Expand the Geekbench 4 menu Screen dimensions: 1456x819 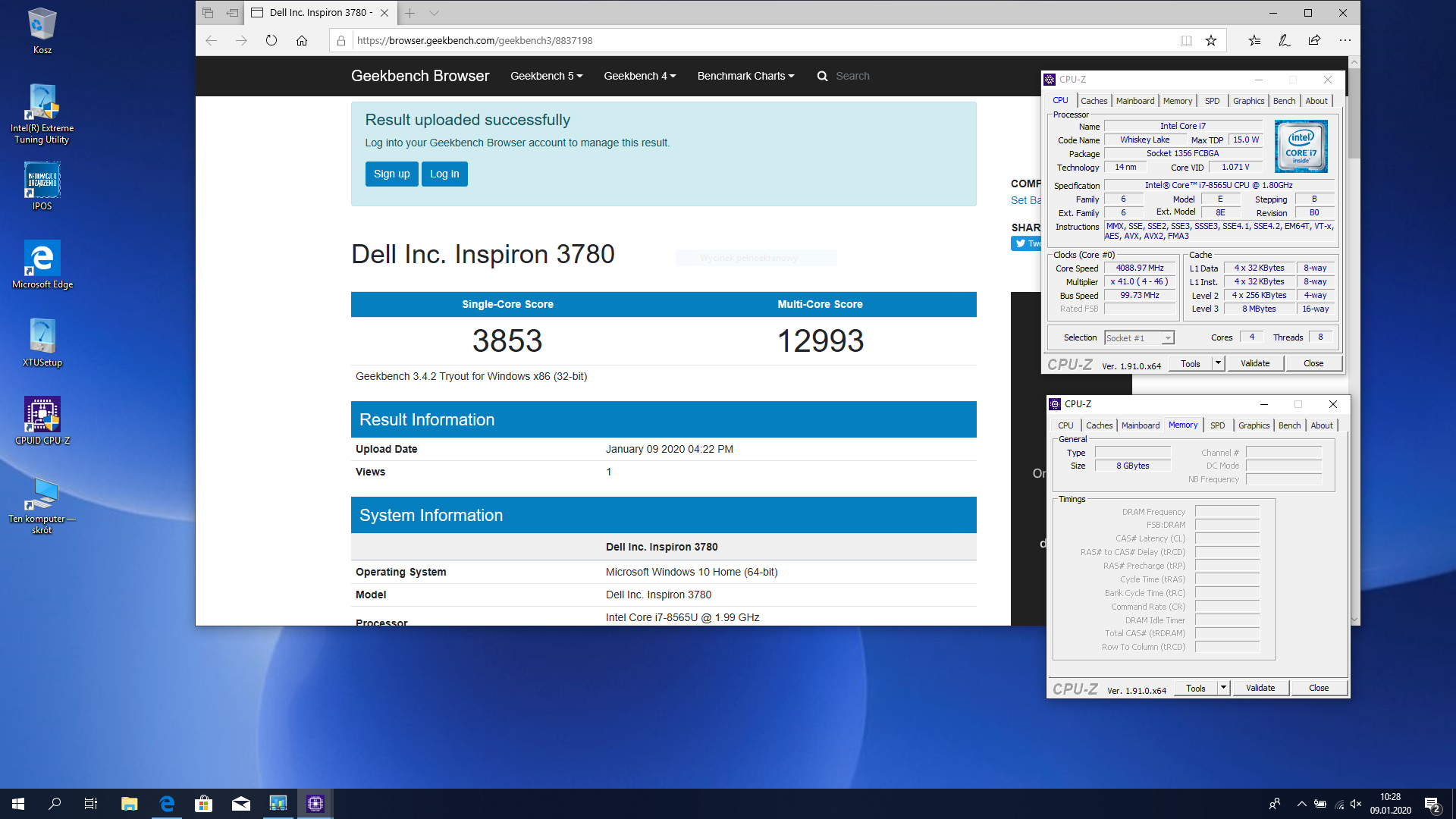click(640, 76)
